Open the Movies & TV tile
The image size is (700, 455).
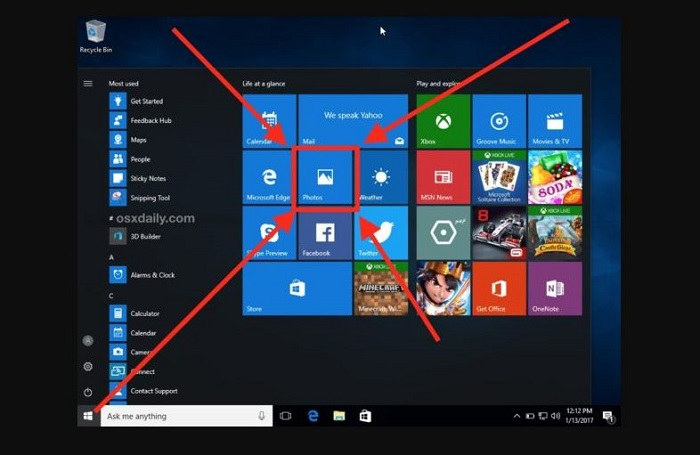555,121
